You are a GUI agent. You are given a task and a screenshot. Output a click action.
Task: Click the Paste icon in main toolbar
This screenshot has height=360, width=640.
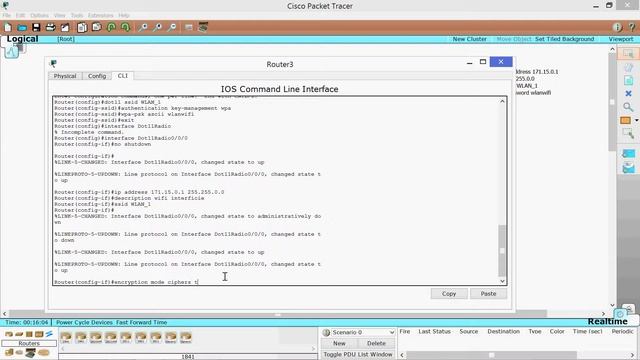97,27
